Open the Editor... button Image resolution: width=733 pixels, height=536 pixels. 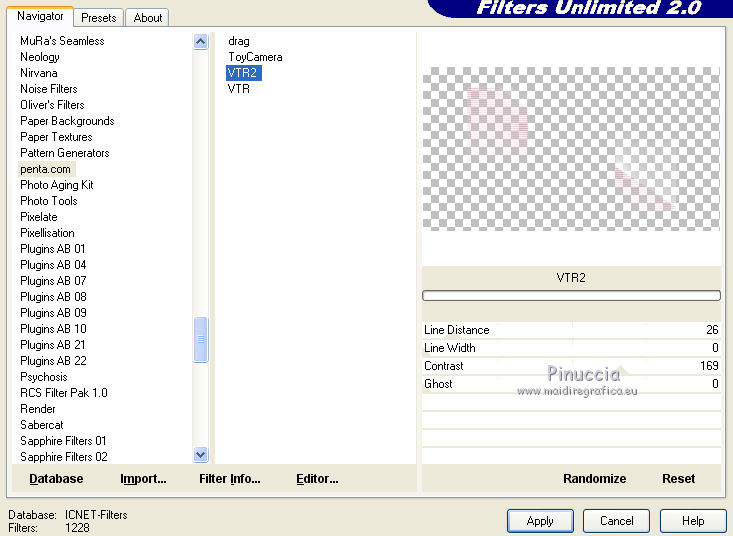click(x=317, y=479)
